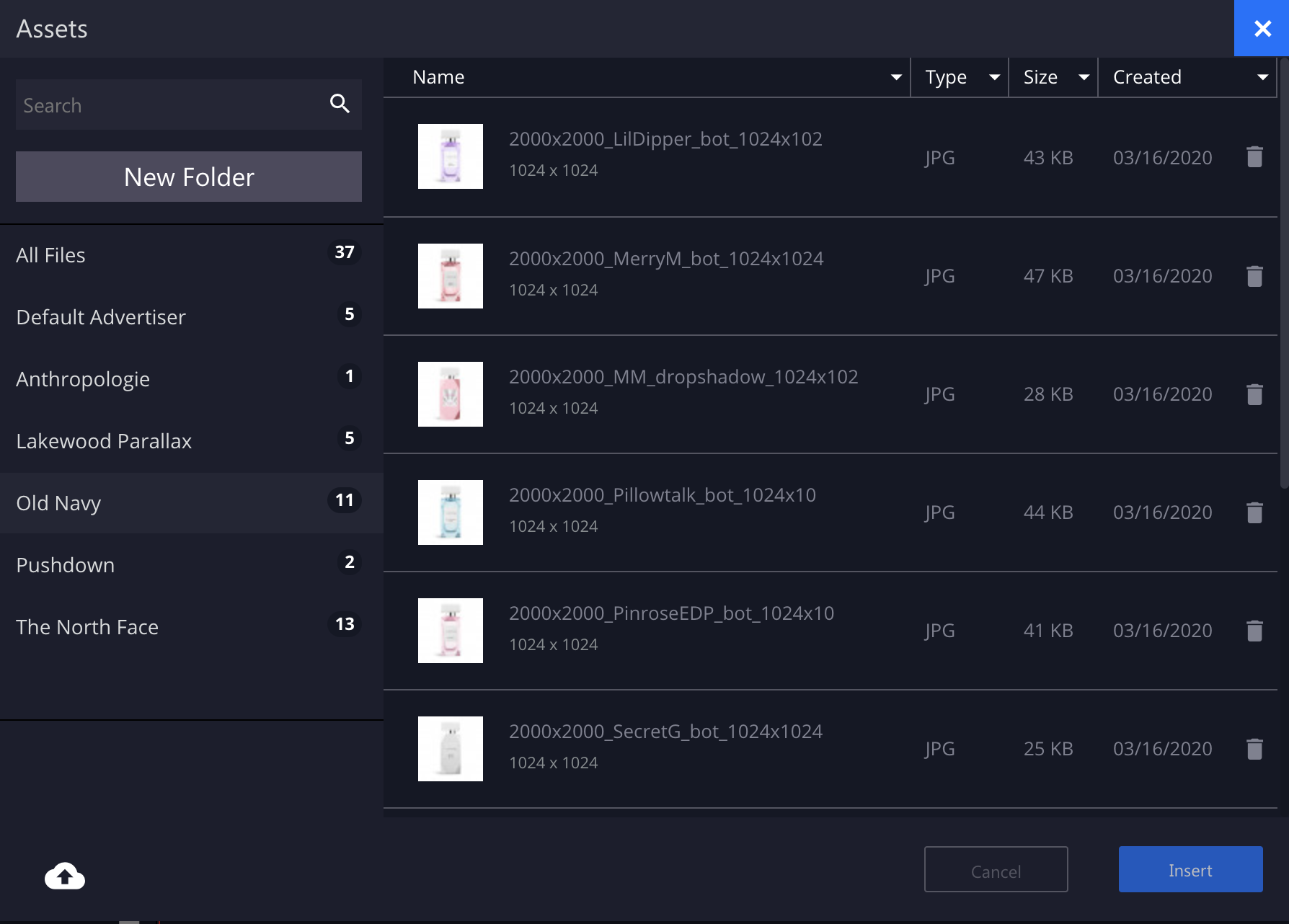Click the 47 KB size value
1289x924 pixels.
[x=1048, y=276]
